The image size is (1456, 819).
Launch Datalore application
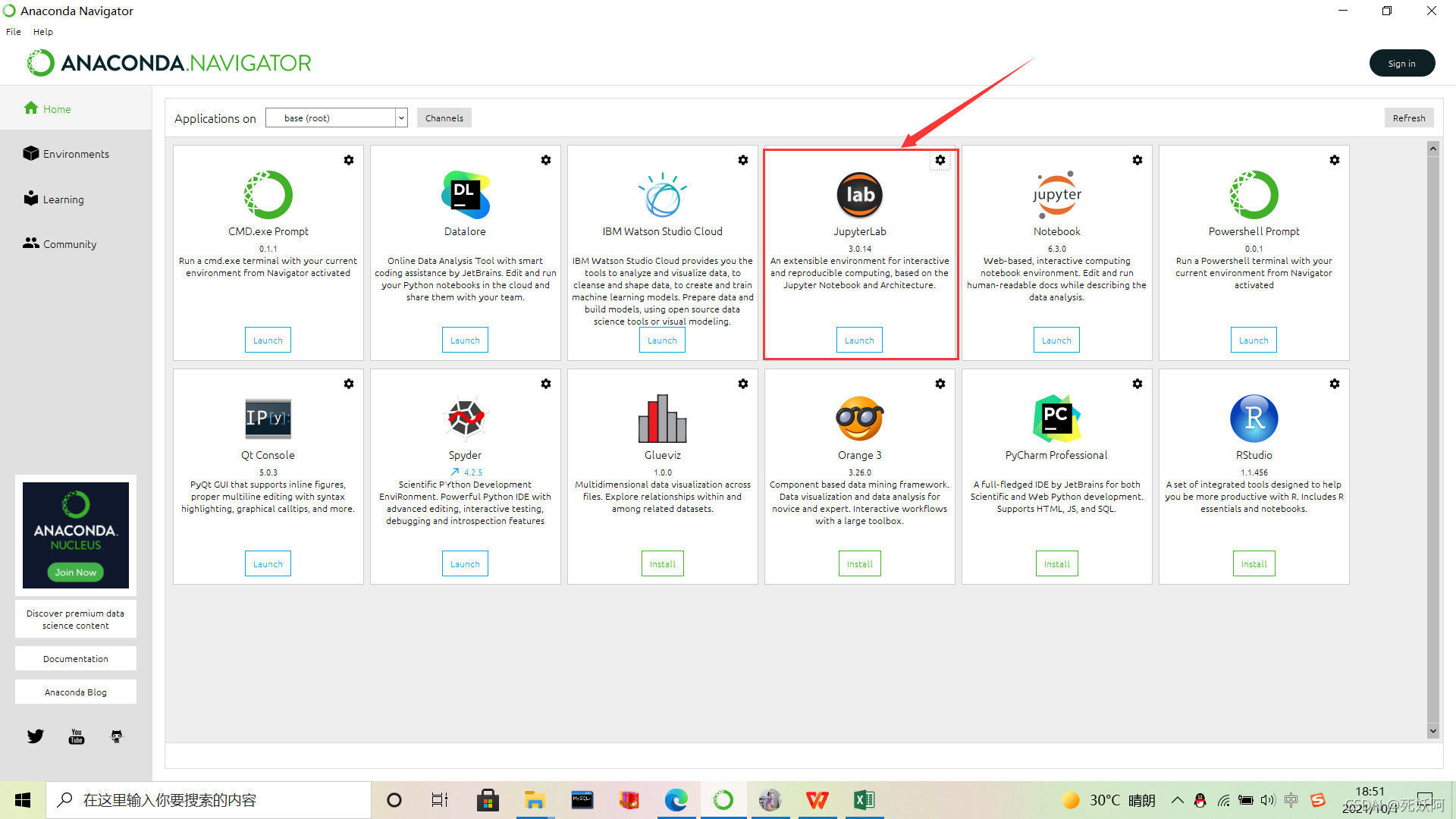click(464, 340)
